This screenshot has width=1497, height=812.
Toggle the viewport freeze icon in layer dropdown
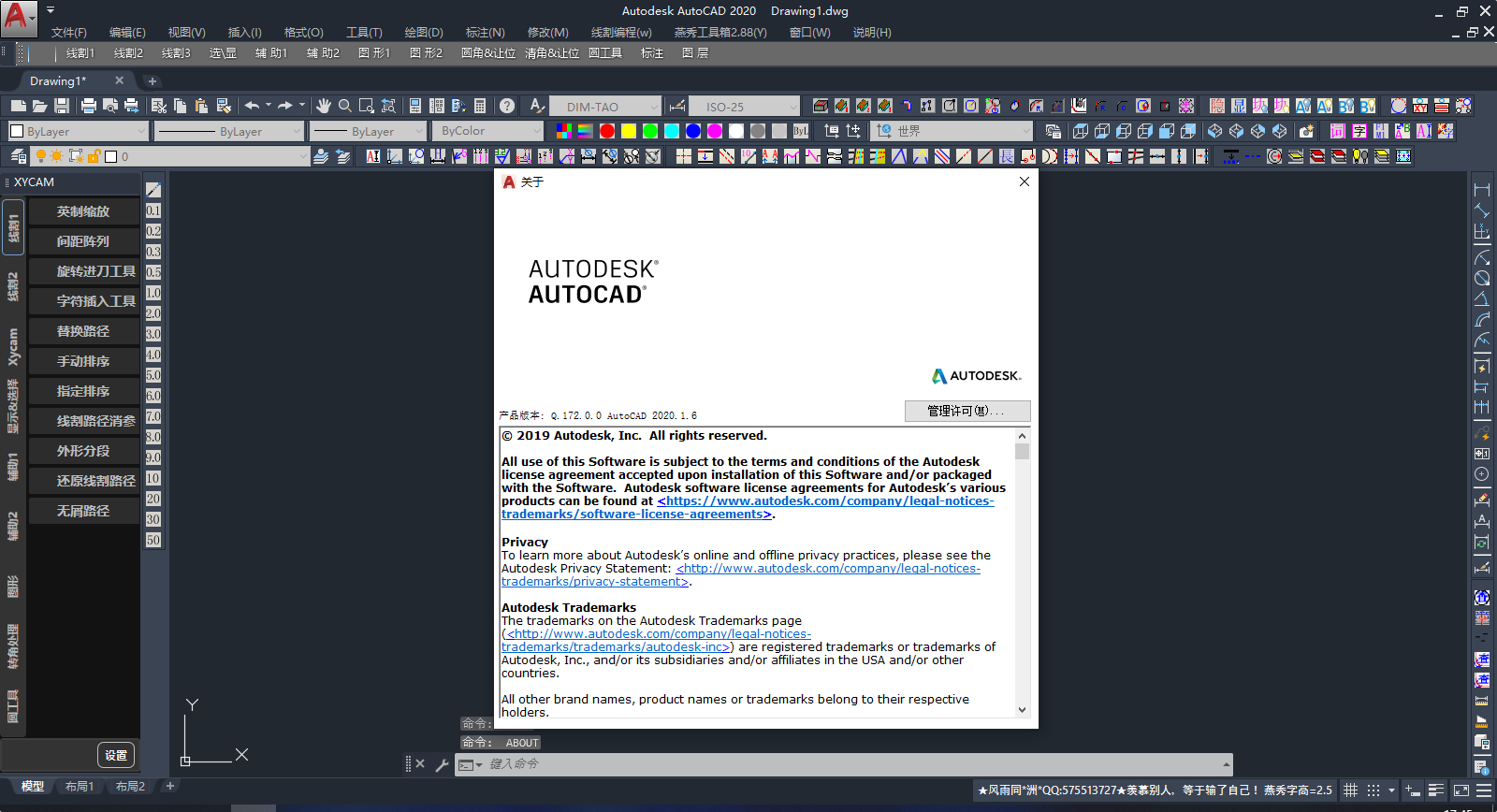pos(76,156)
